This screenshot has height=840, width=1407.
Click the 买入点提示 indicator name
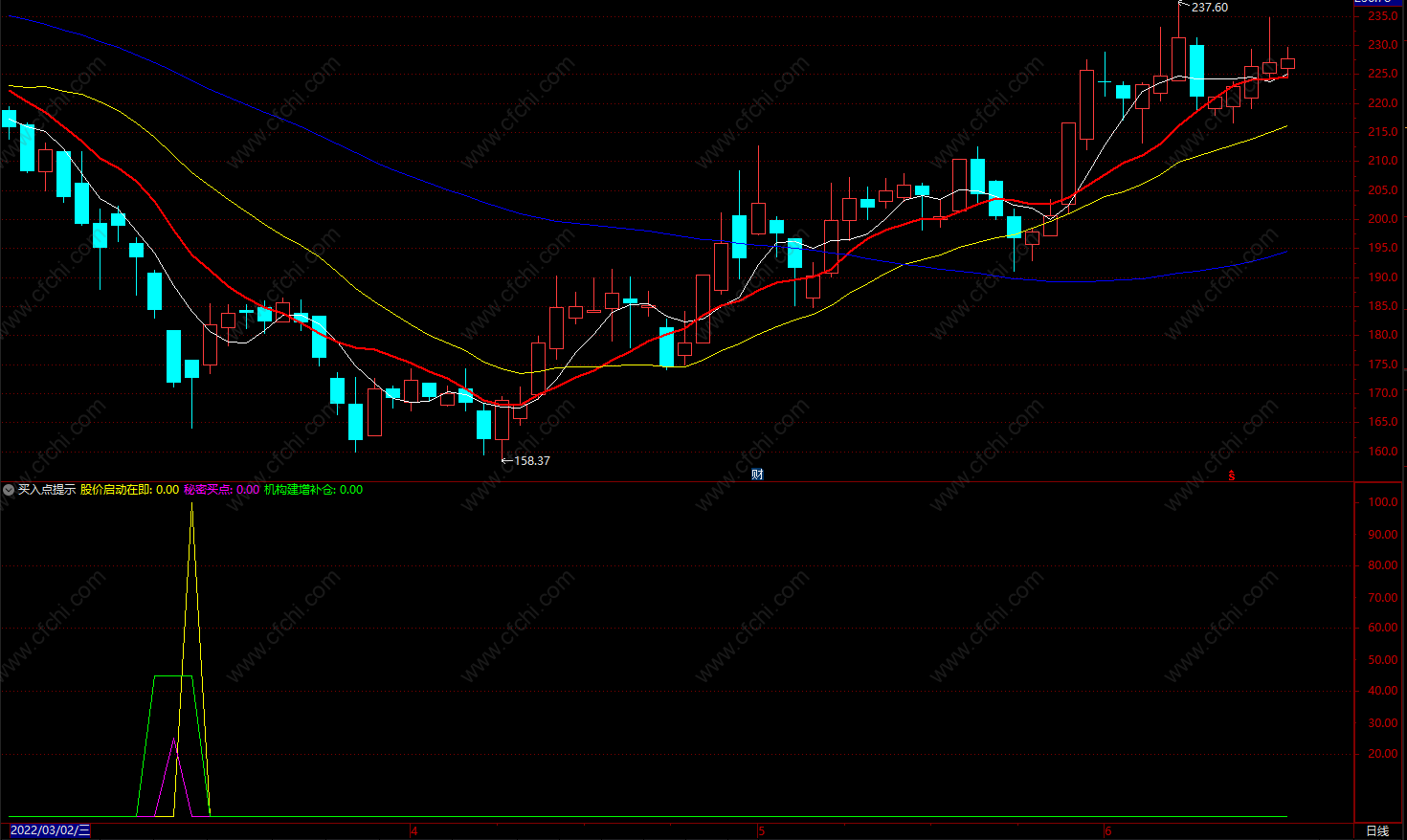(x=47, y=489)
